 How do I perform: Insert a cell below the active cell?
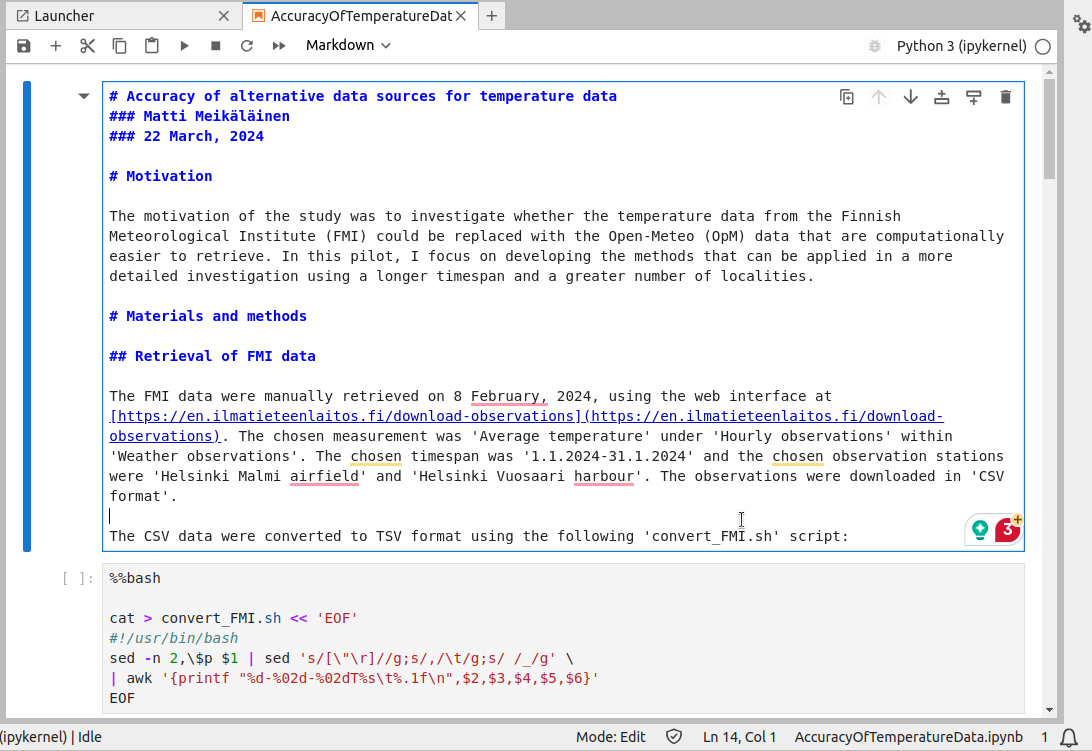(974, 98)
